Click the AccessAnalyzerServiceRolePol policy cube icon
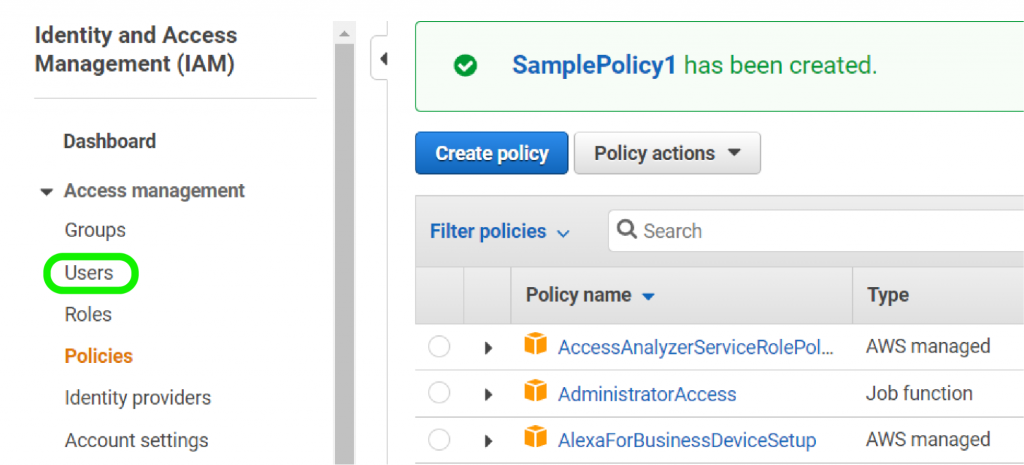This screenshot has width=1024, height=465. pyautogui.click(x=536, y=344)
